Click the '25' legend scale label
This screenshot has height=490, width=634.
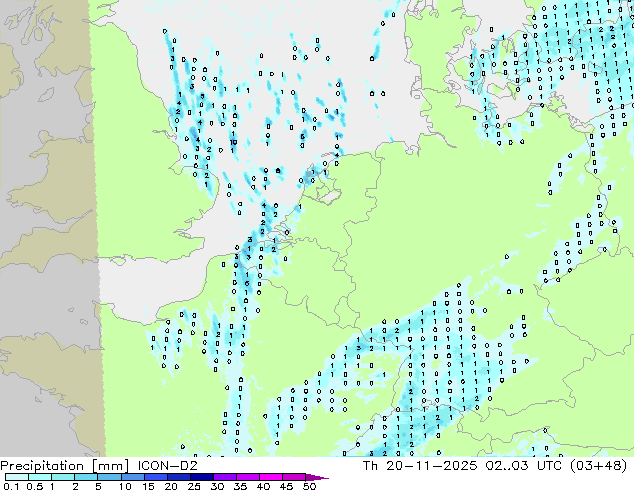pyautogui.click(x=194, y=486)
